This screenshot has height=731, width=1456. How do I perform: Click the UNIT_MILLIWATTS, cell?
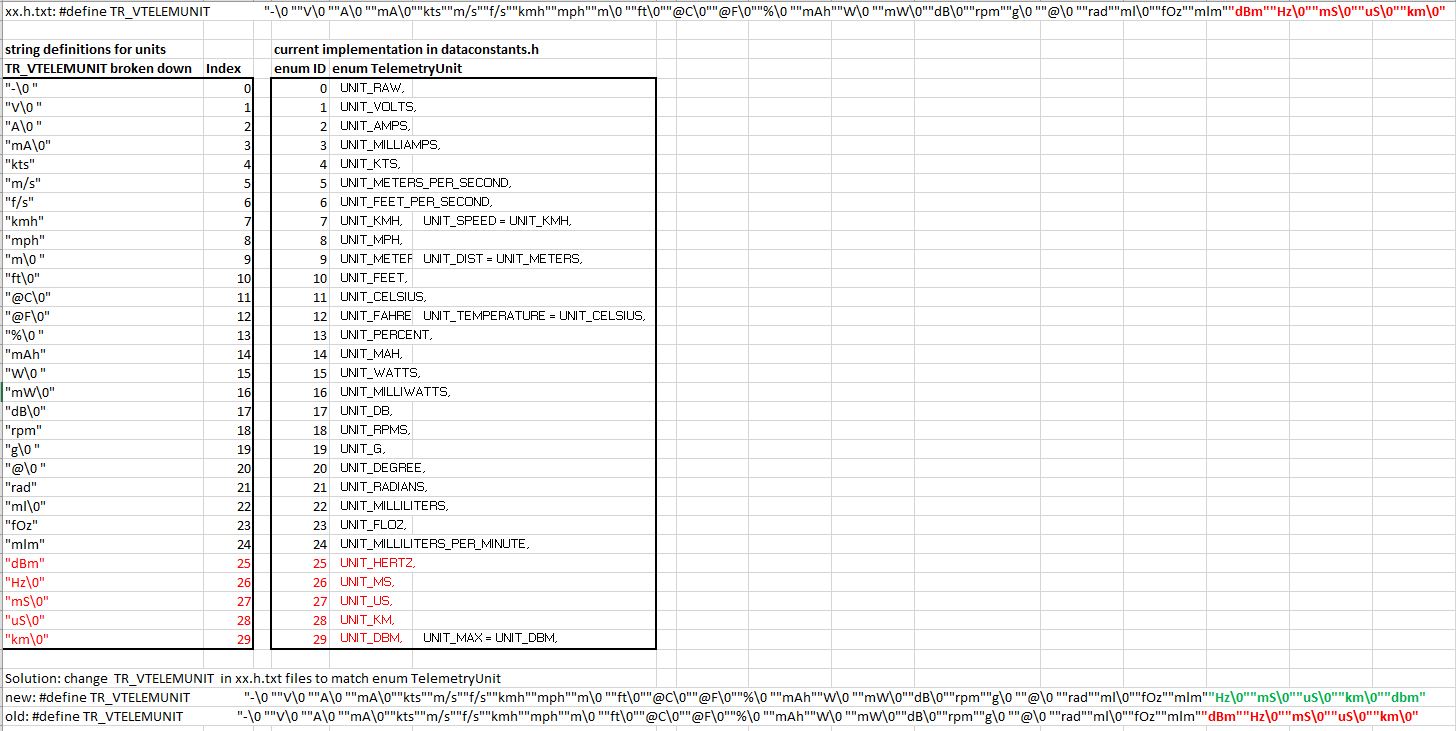click(x=395, y=392)
